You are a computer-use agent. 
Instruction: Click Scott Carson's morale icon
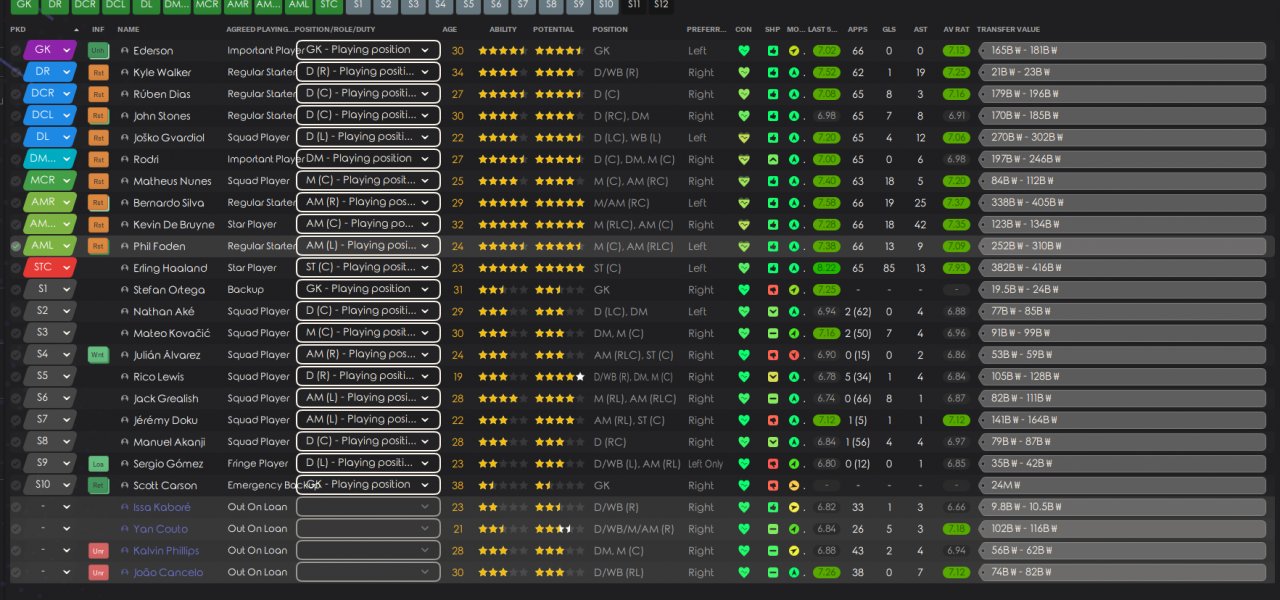point(794,485)
